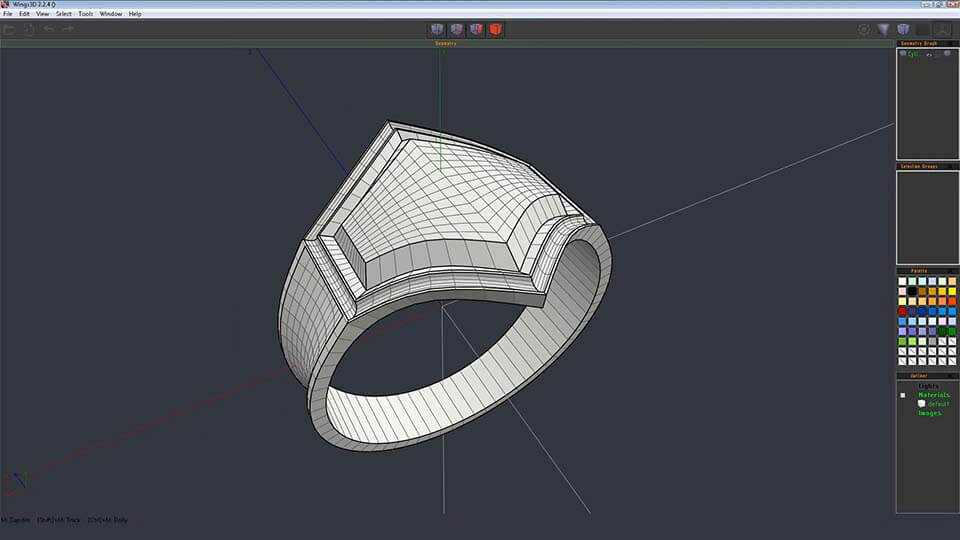Image resolution: width=960 pixels, height=540 pixels.
Task: Select edge selection mode cube icon
Action: [x=456, y=29]
